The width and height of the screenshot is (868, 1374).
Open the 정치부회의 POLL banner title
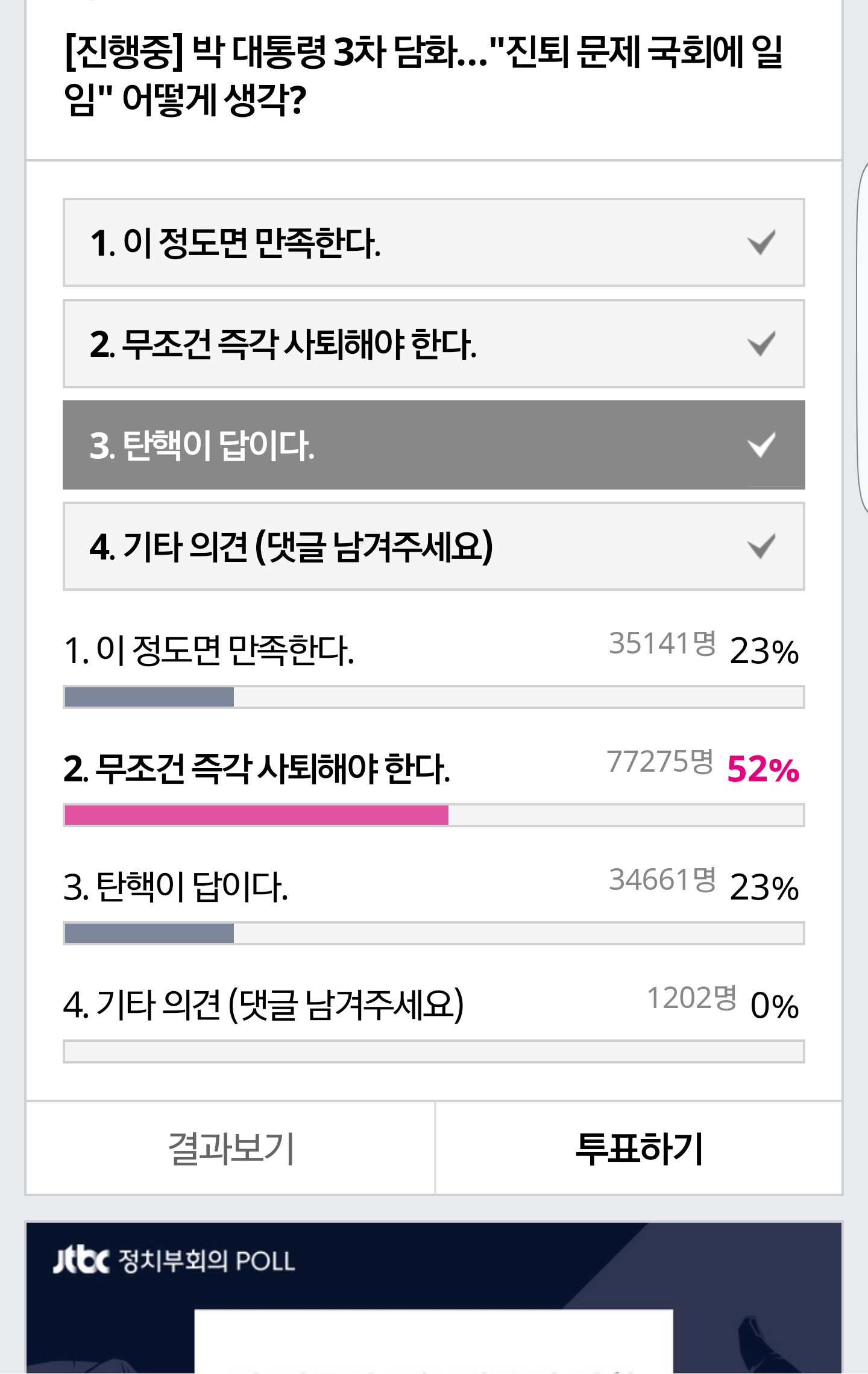pyautogui.click(x=206, y=1261)
